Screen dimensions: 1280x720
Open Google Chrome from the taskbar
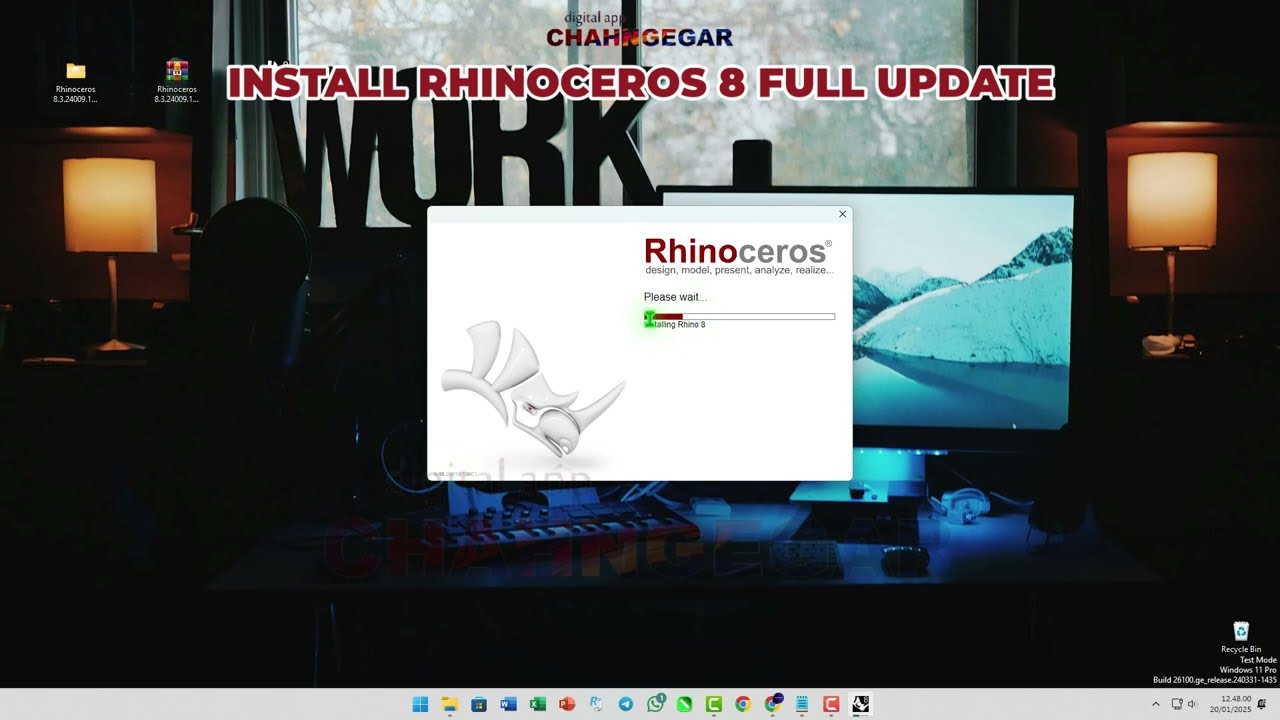pyautogui.click(x=742, y=704)
